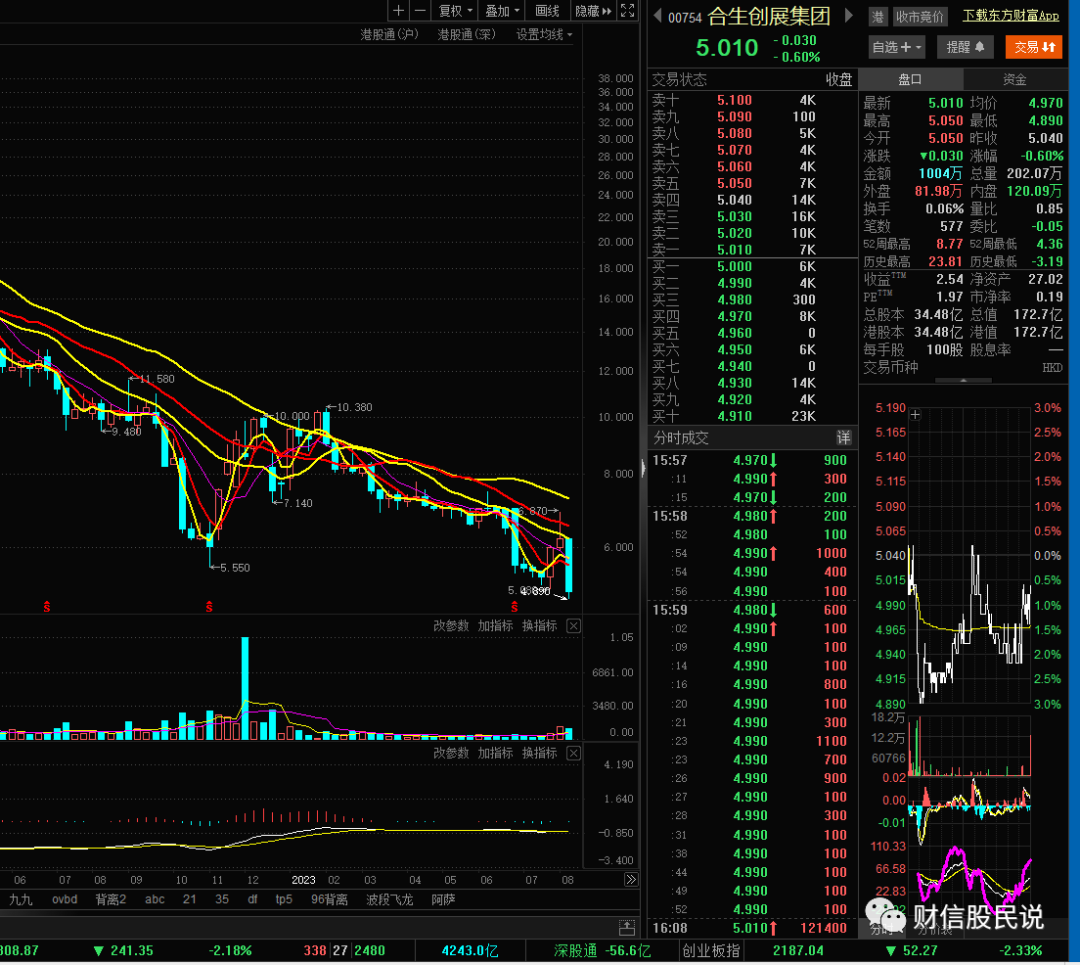Image resolution: width=1080 pixels, height=965 pixels.
Task: Open 叠加 overlay dropdown
Action: tap(502, 10)
